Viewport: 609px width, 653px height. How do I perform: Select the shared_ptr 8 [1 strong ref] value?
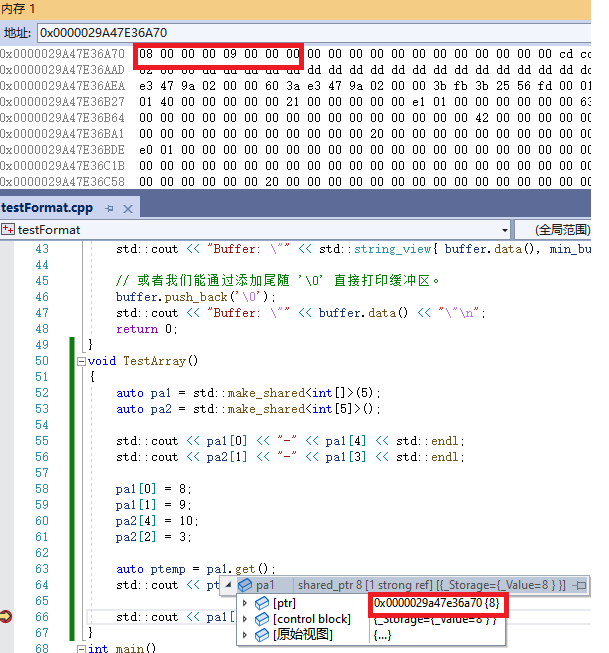(x=432, y=585)
